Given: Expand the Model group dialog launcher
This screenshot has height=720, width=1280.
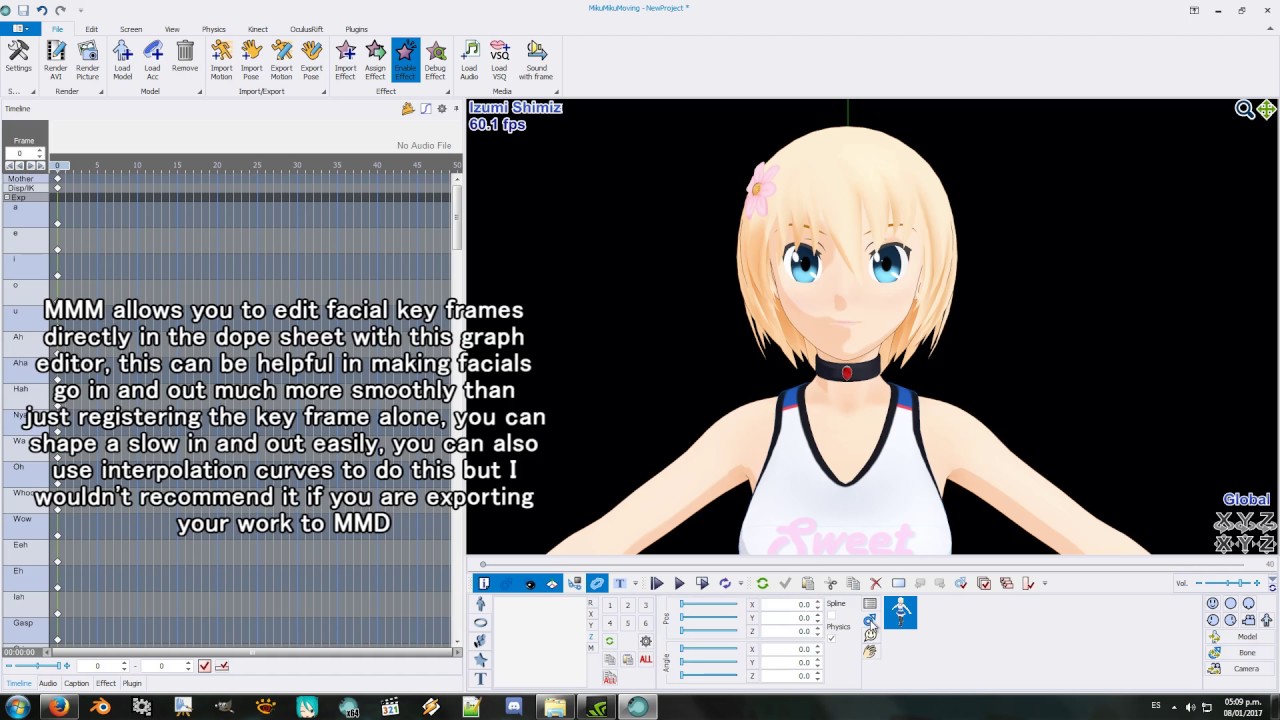Looking at the screenshot, I should (200, 92).
